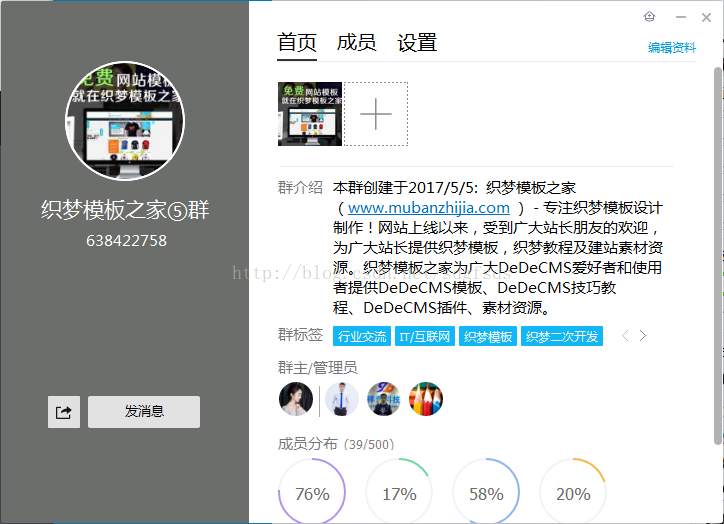Open the group album cover thumbnail
Screen dimensions: 724x524
(x=310, y=114)
